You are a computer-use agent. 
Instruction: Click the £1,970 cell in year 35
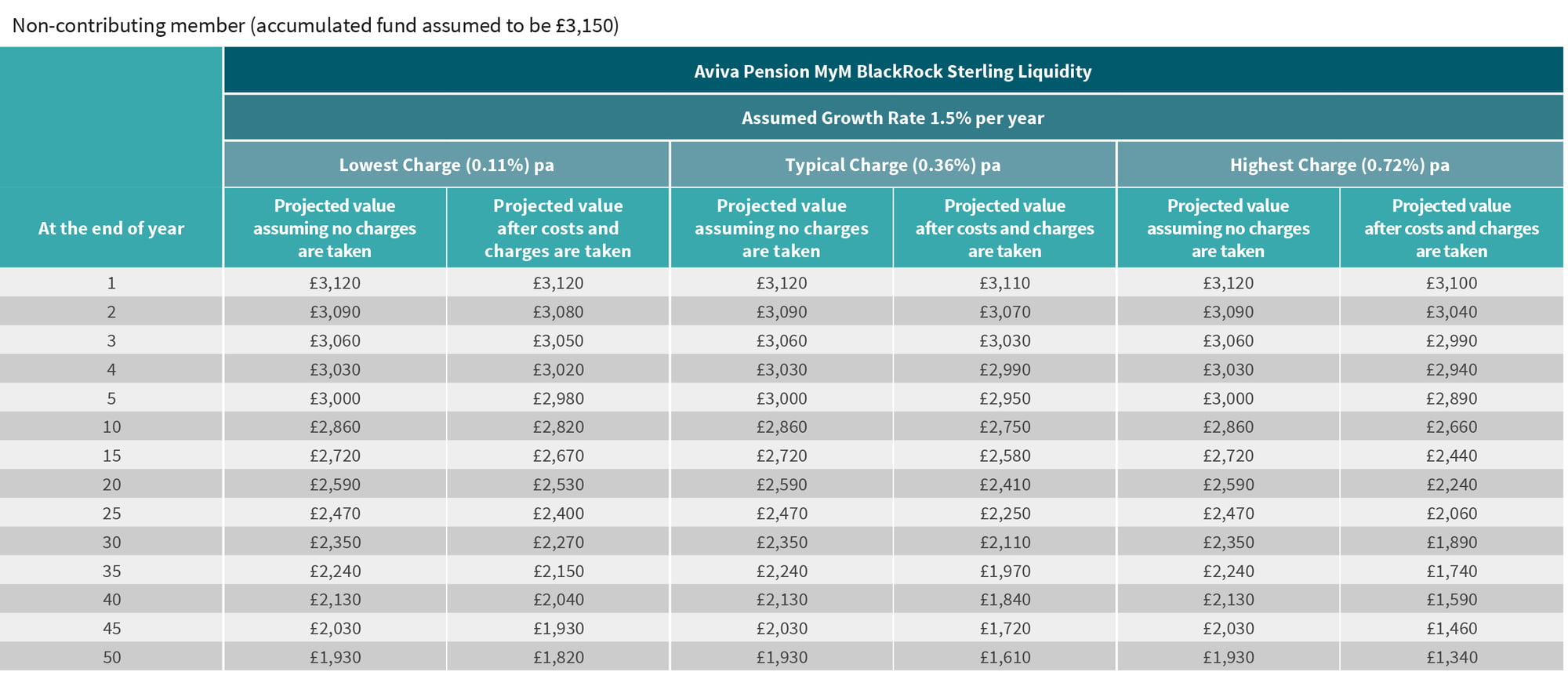point(1004,572)
